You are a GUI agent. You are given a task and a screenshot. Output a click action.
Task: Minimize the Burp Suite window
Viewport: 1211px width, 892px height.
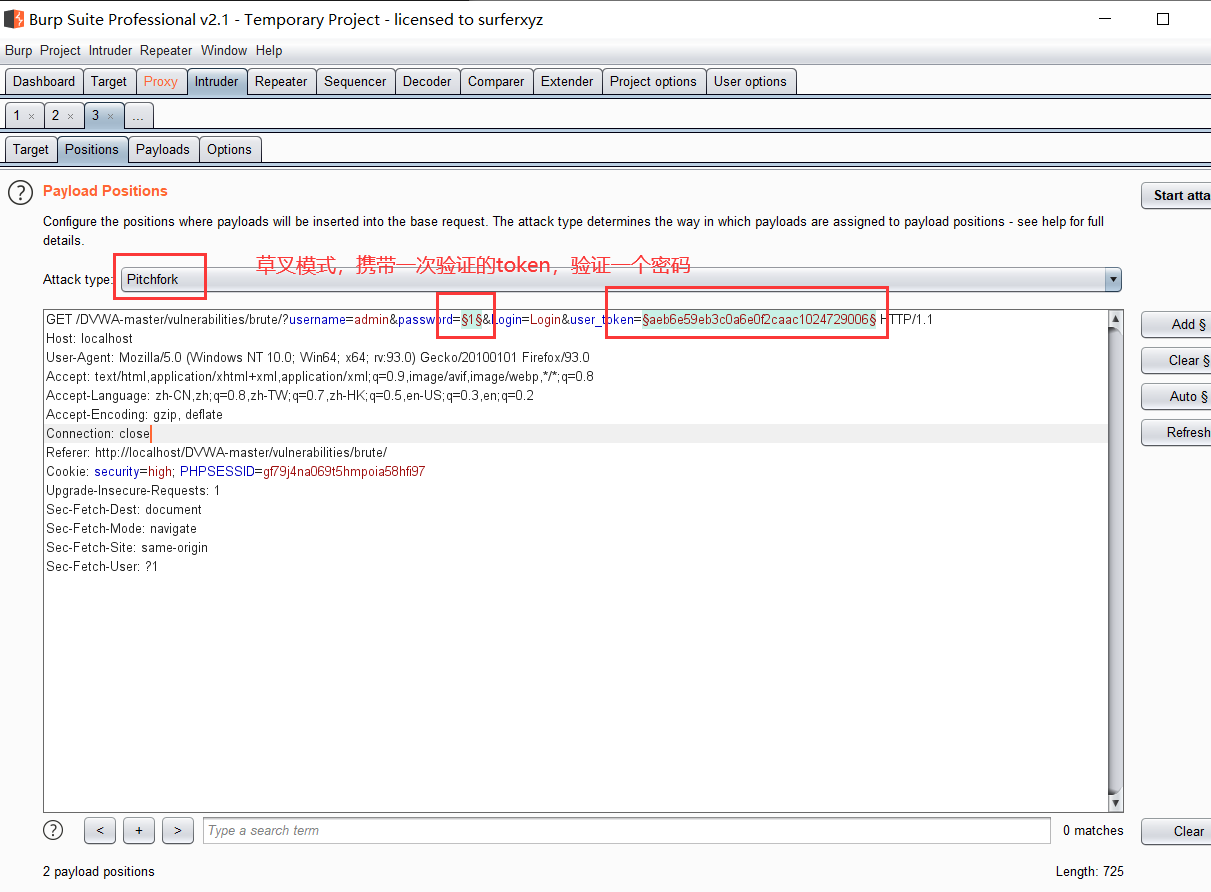[x=1103, y=19]
